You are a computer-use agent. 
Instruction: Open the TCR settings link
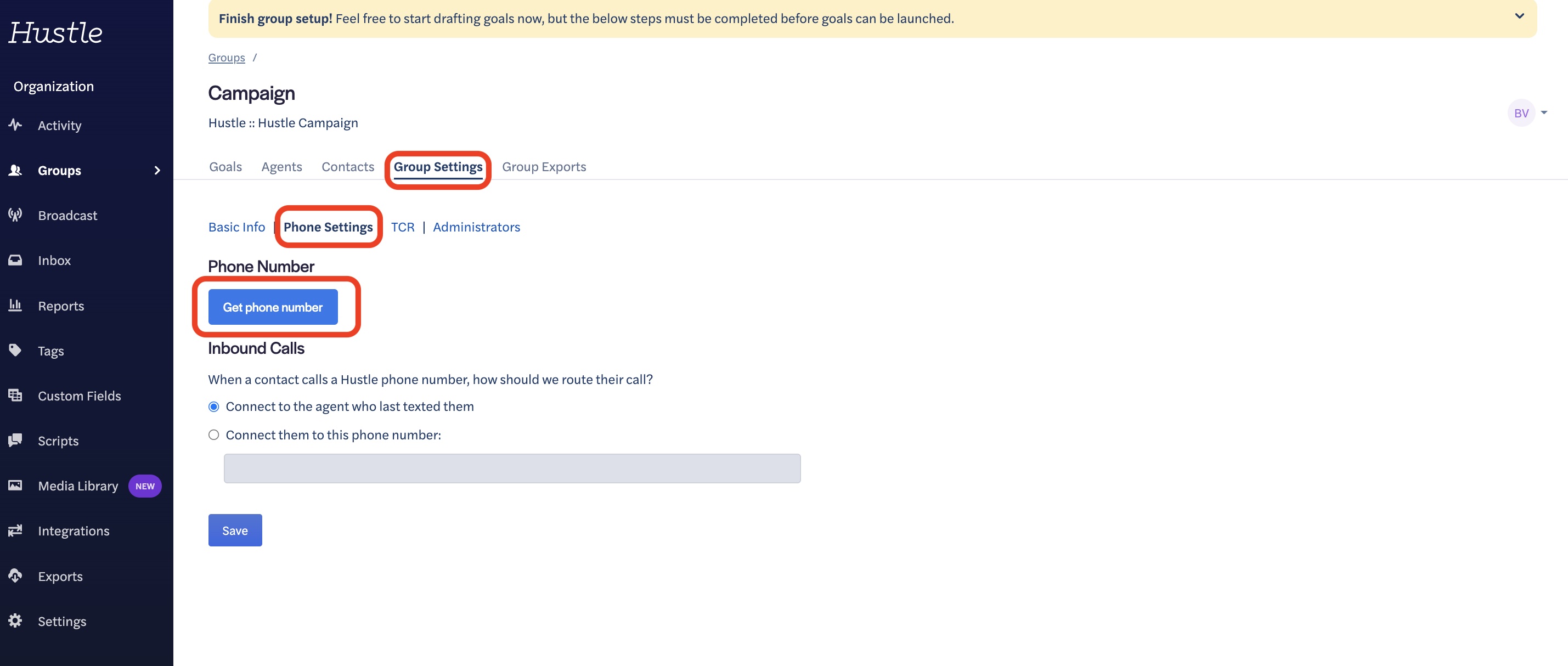coord(403,227)
